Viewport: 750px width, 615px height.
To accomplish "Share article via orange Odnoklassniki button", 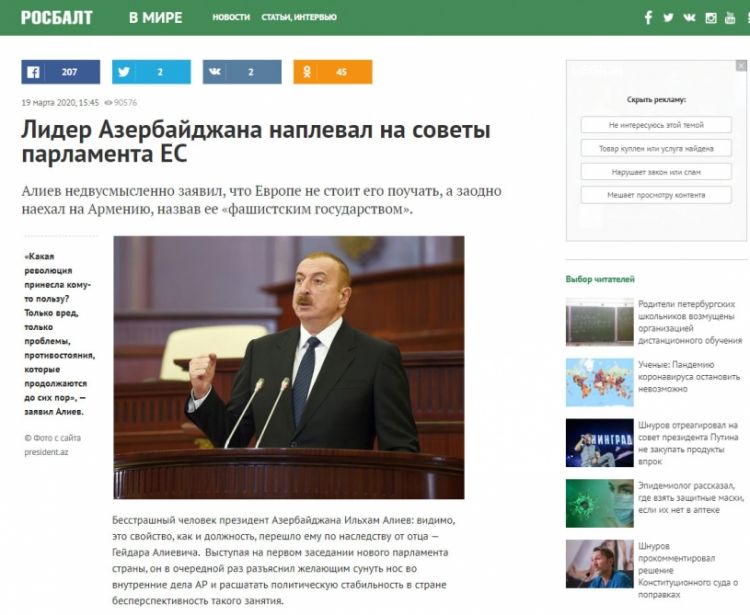I will (x=332, y=72).
